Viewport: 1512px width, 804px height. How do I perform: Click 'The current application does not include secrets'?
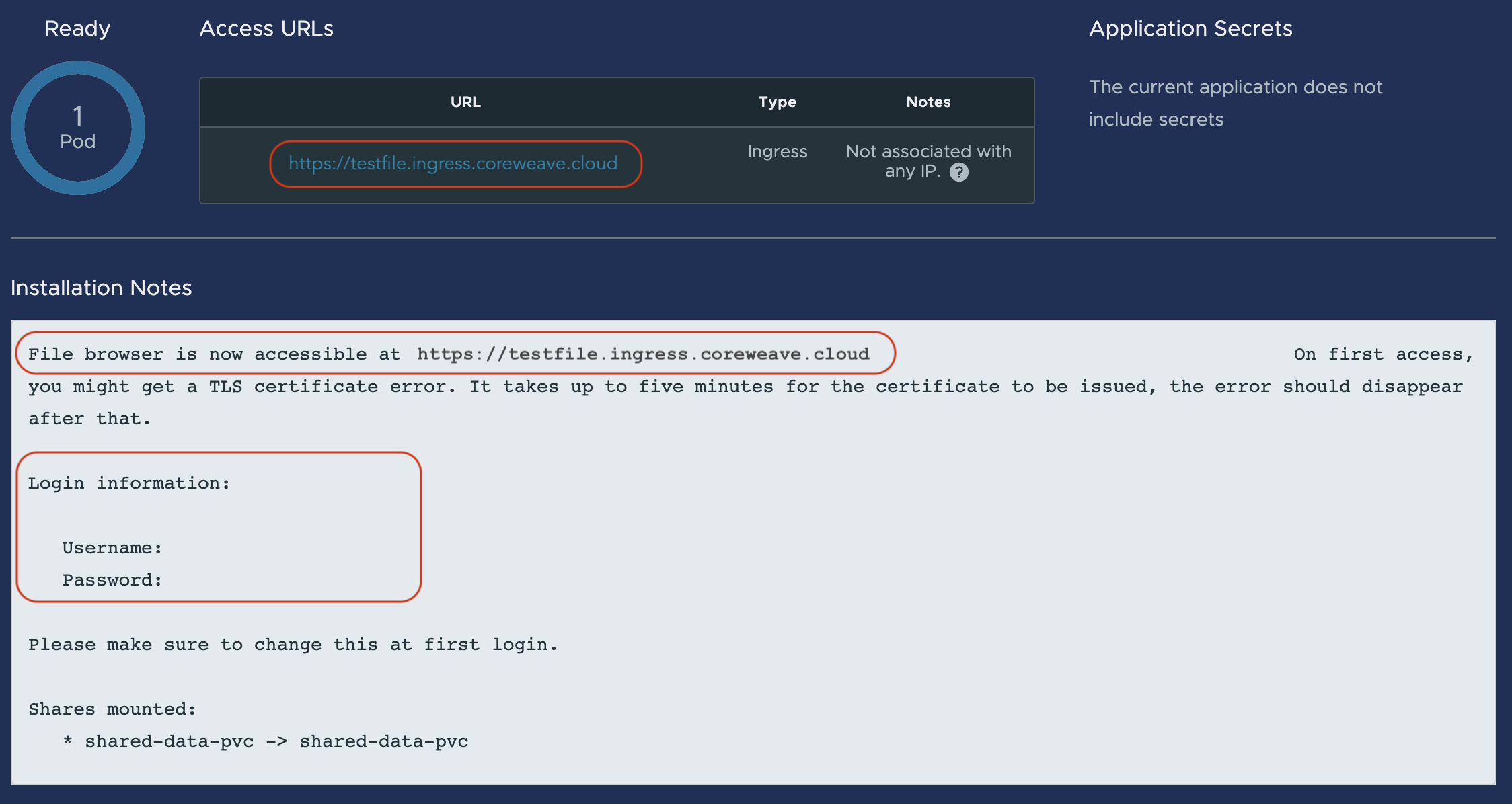[1236, 103]
